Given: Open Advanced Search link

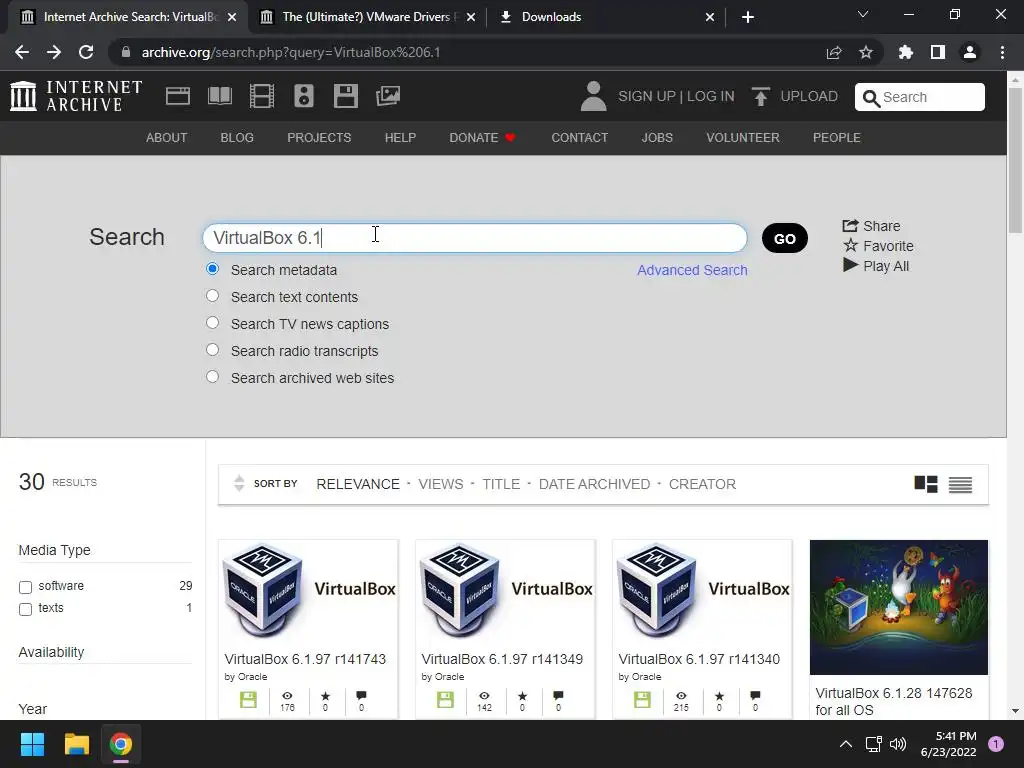Looking at the screenshot, I should (692, 270).
